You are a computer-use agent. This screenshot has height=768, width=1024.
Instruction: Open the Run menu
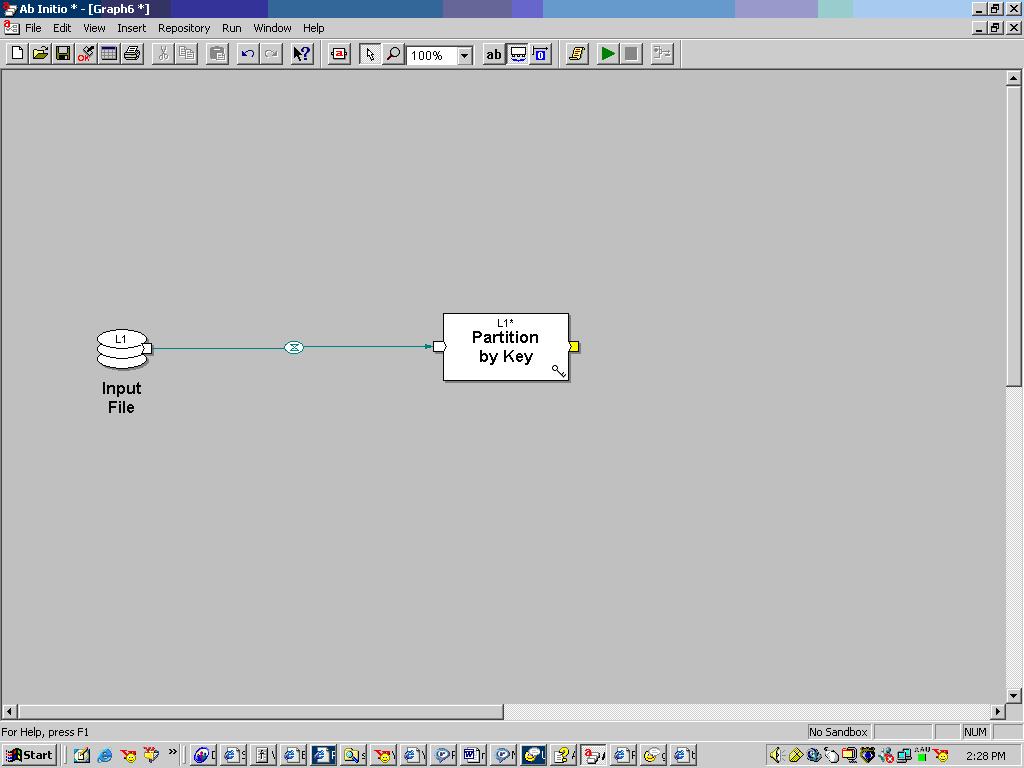(x=231, y=28)
